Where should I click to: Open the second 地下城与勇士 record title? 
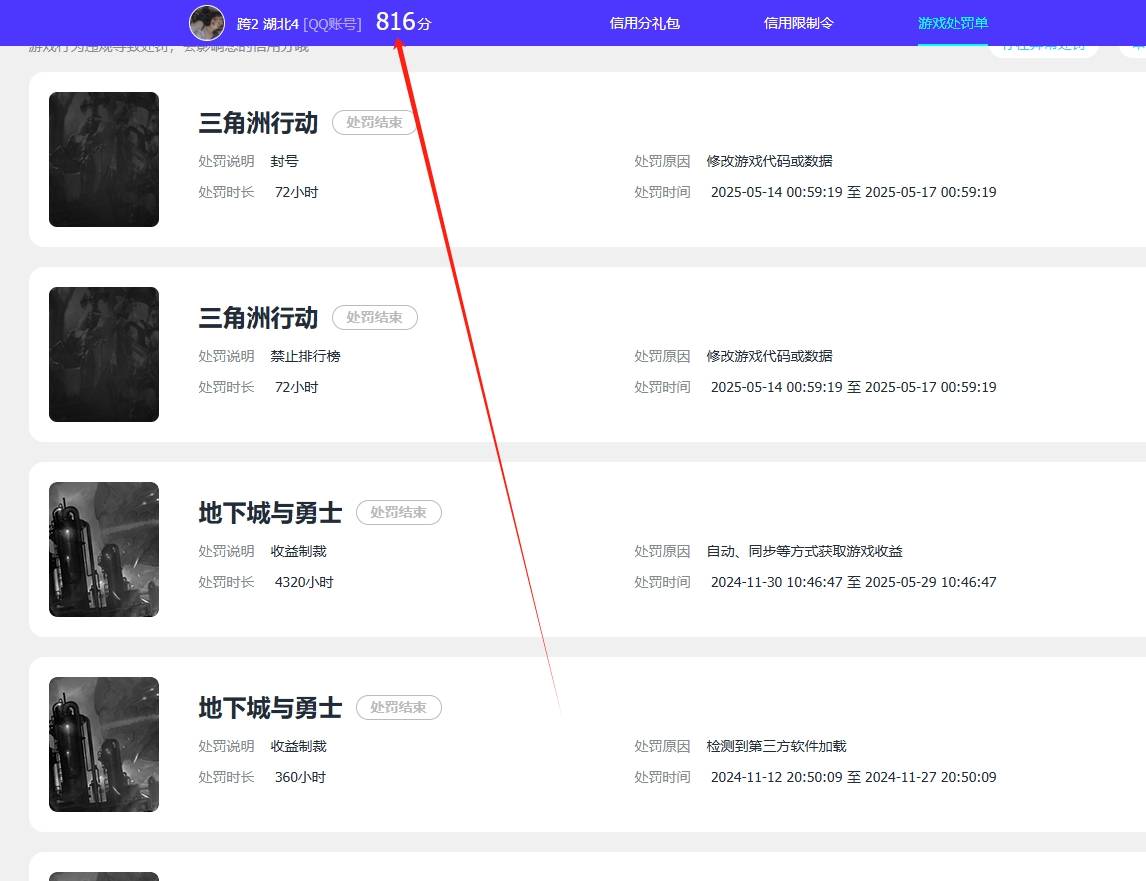[x=270, y=707]
